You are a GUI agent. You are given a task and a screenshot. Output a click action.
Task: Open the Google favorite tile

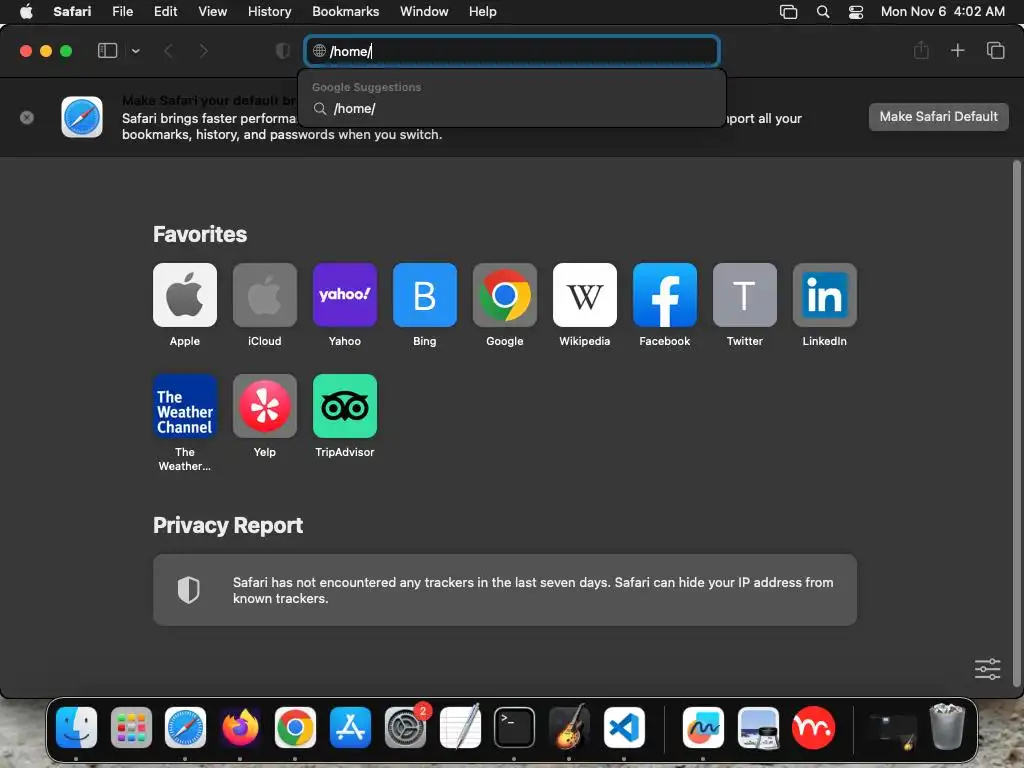505,295
